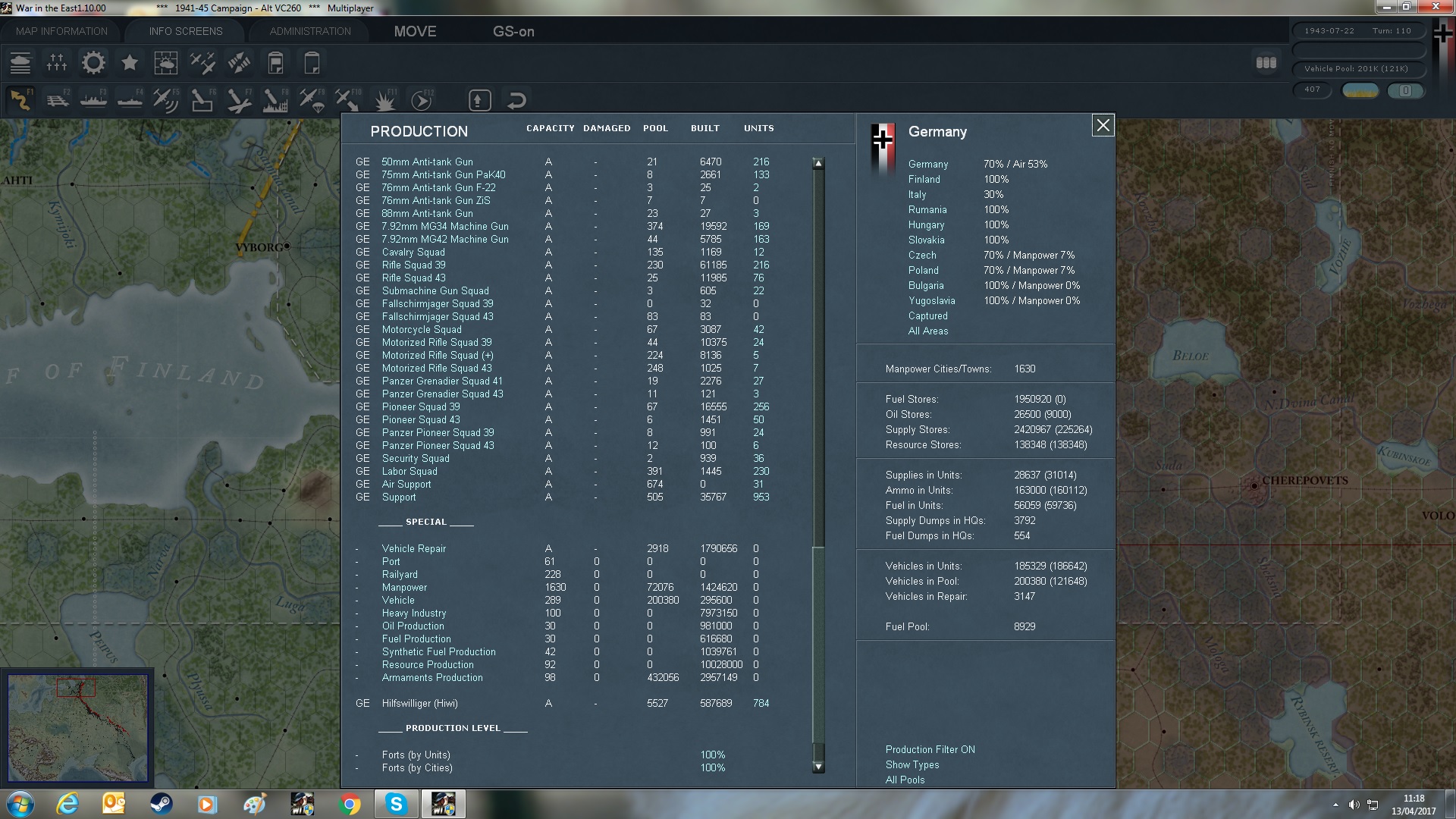Viewport: 1456px width, 819px height.
Task: Select the F6 bomb unit mode
Action: [202, 100]
